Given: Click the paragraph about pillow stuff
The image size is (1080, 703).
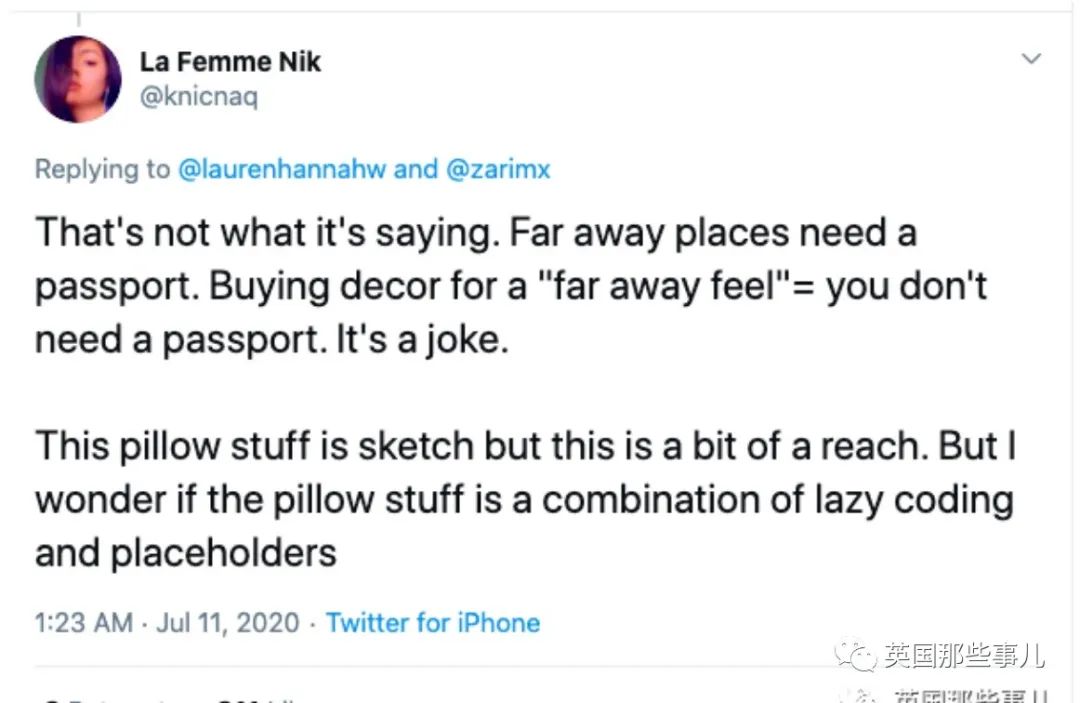Looking at the screenshot, I should click(524, 499).
